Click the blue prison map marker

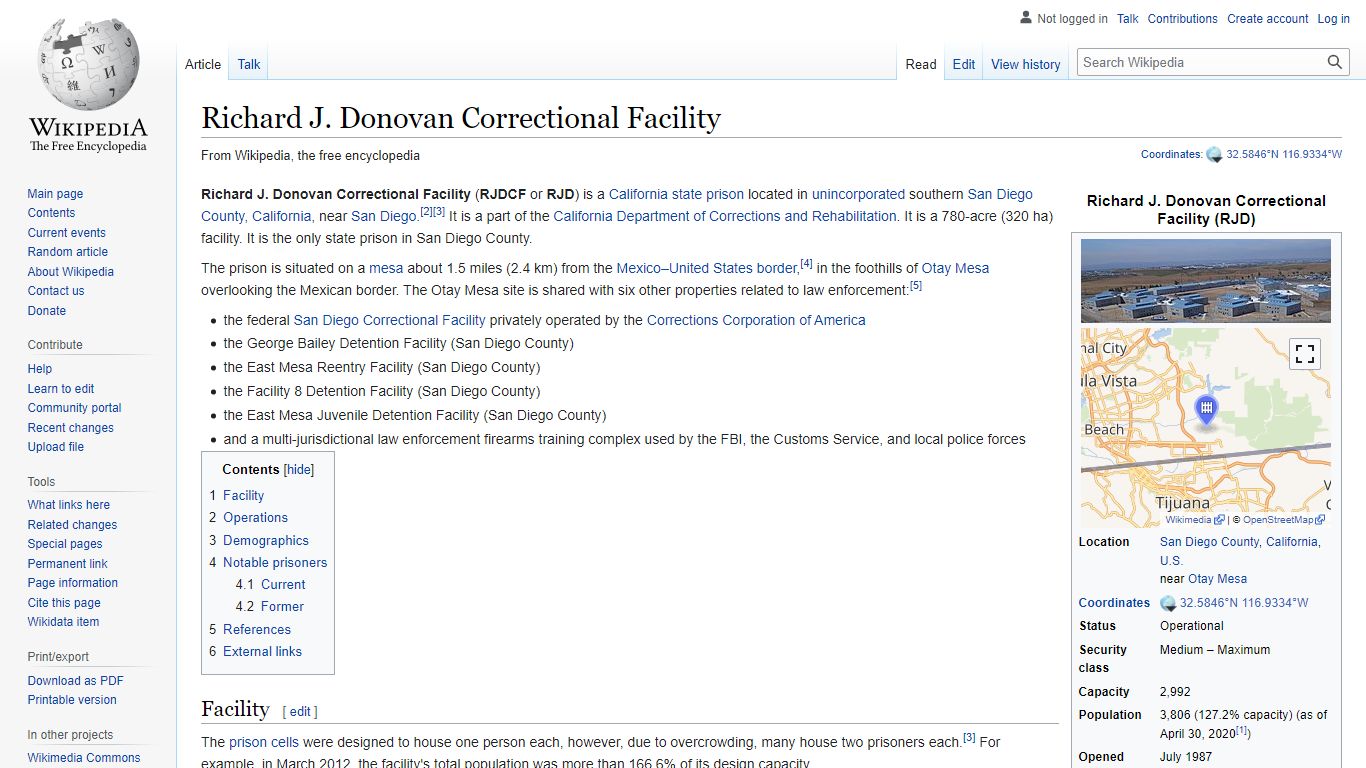tap(1207, 410)
